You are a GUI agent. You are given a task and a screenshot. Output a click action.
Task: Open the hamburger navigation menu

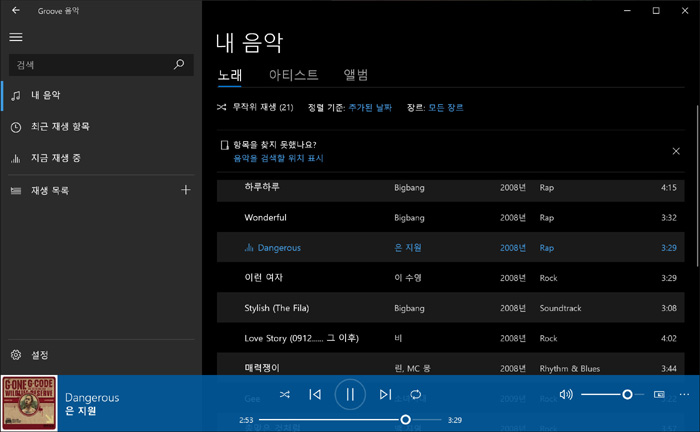15,37
